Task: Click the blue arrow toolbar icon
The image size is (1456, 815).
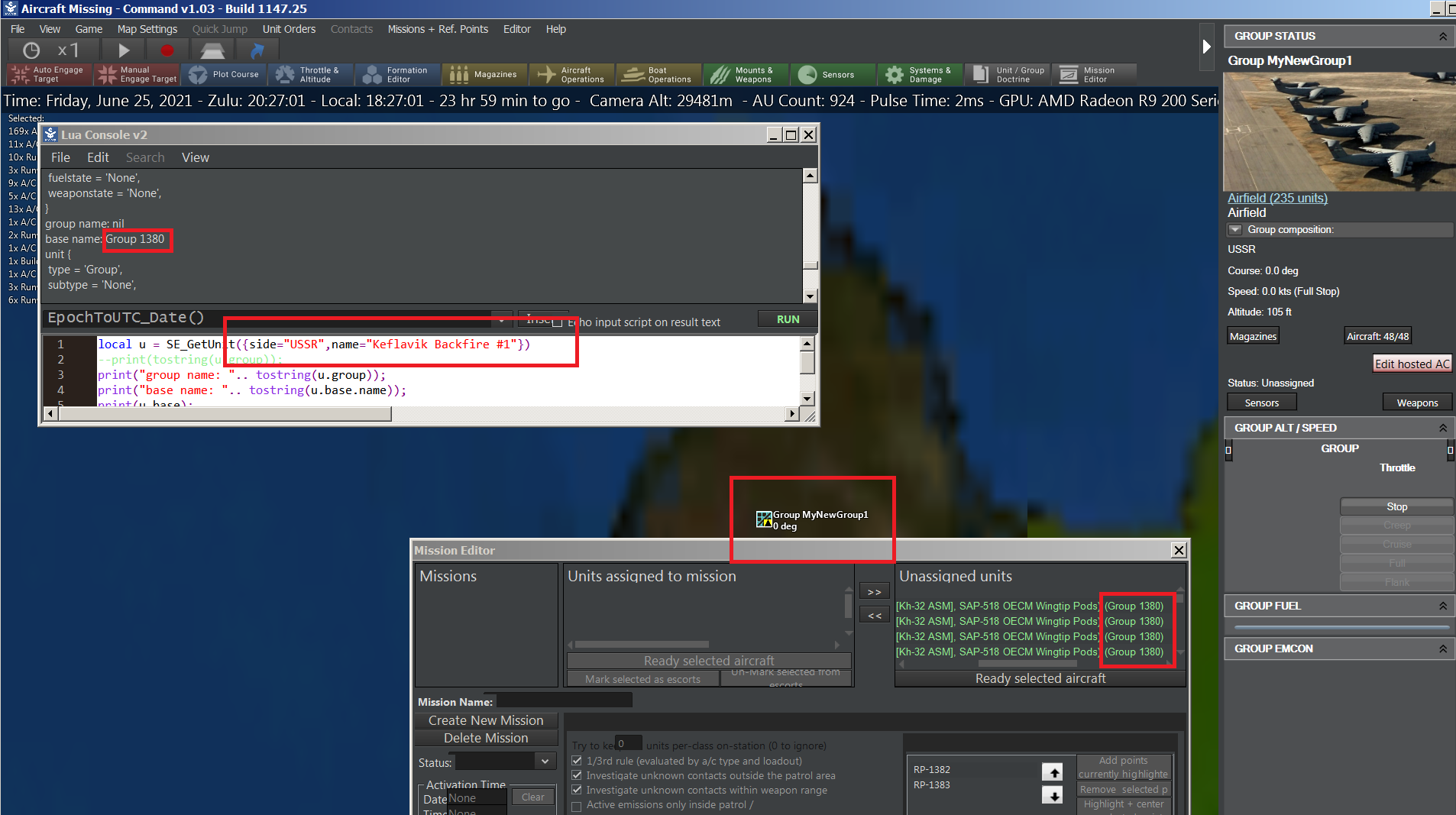Action: click(x=257, y=50)
